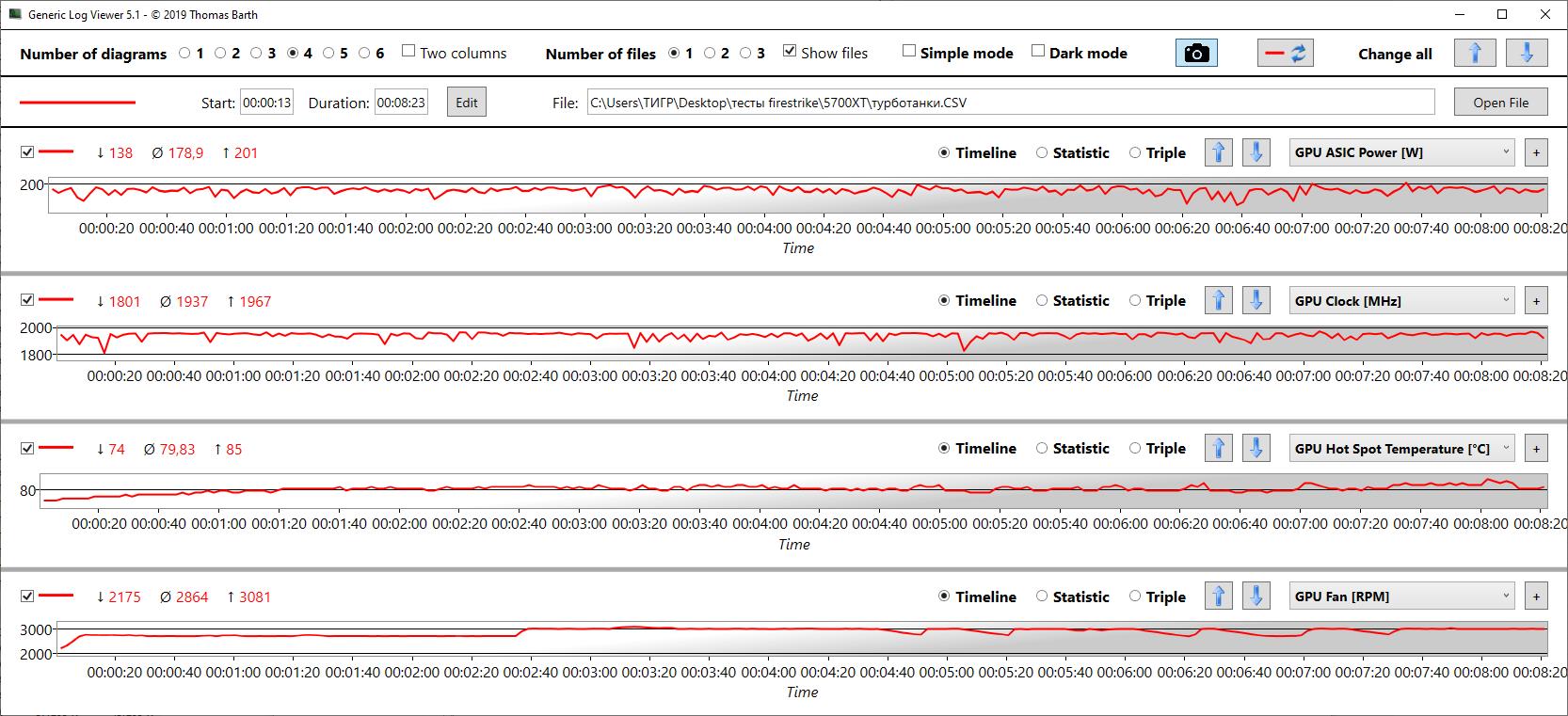
Task: Select 6 diagrams radio button
Action: (364, 54)
